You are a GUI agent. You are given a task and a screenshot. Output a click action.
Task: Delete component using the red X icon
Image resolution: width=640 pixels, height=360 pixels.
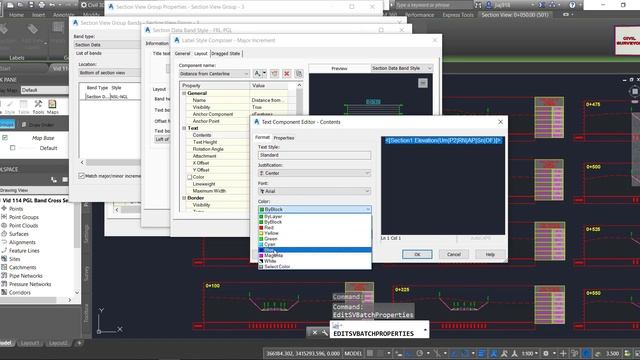287,73
